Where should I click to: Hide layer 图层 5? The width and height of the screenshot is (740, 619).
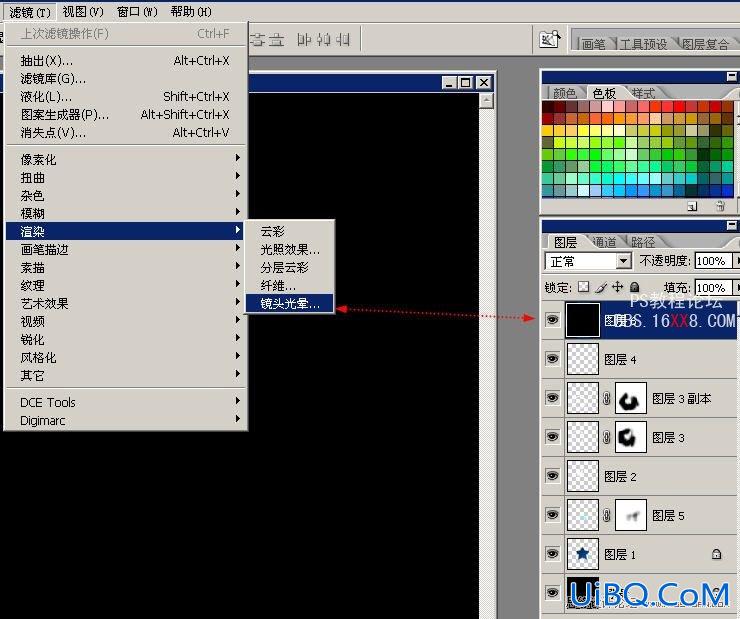click(552, 515)
